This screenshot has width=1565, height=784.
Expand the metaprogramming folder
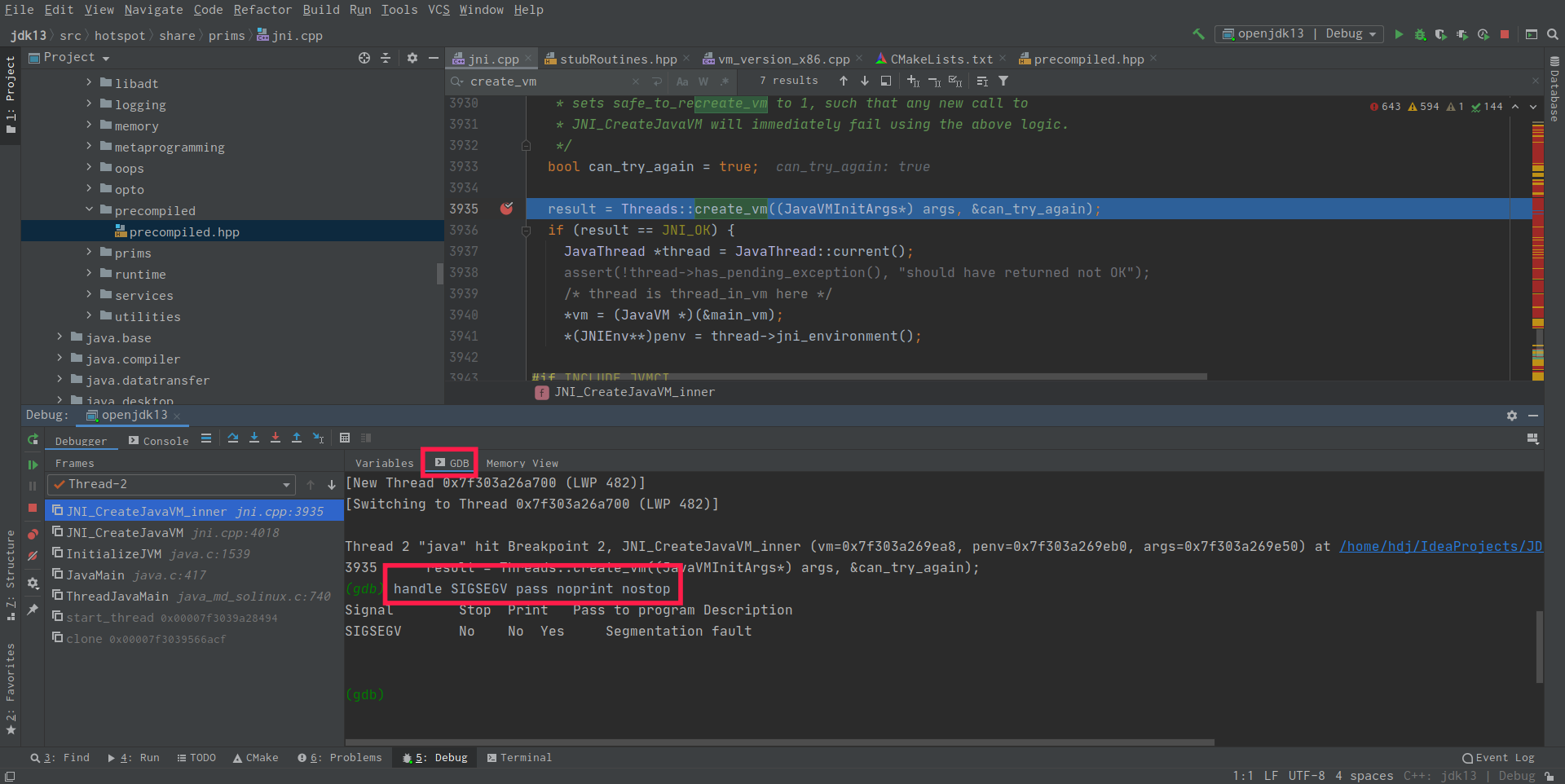click(x=90, y=147)
